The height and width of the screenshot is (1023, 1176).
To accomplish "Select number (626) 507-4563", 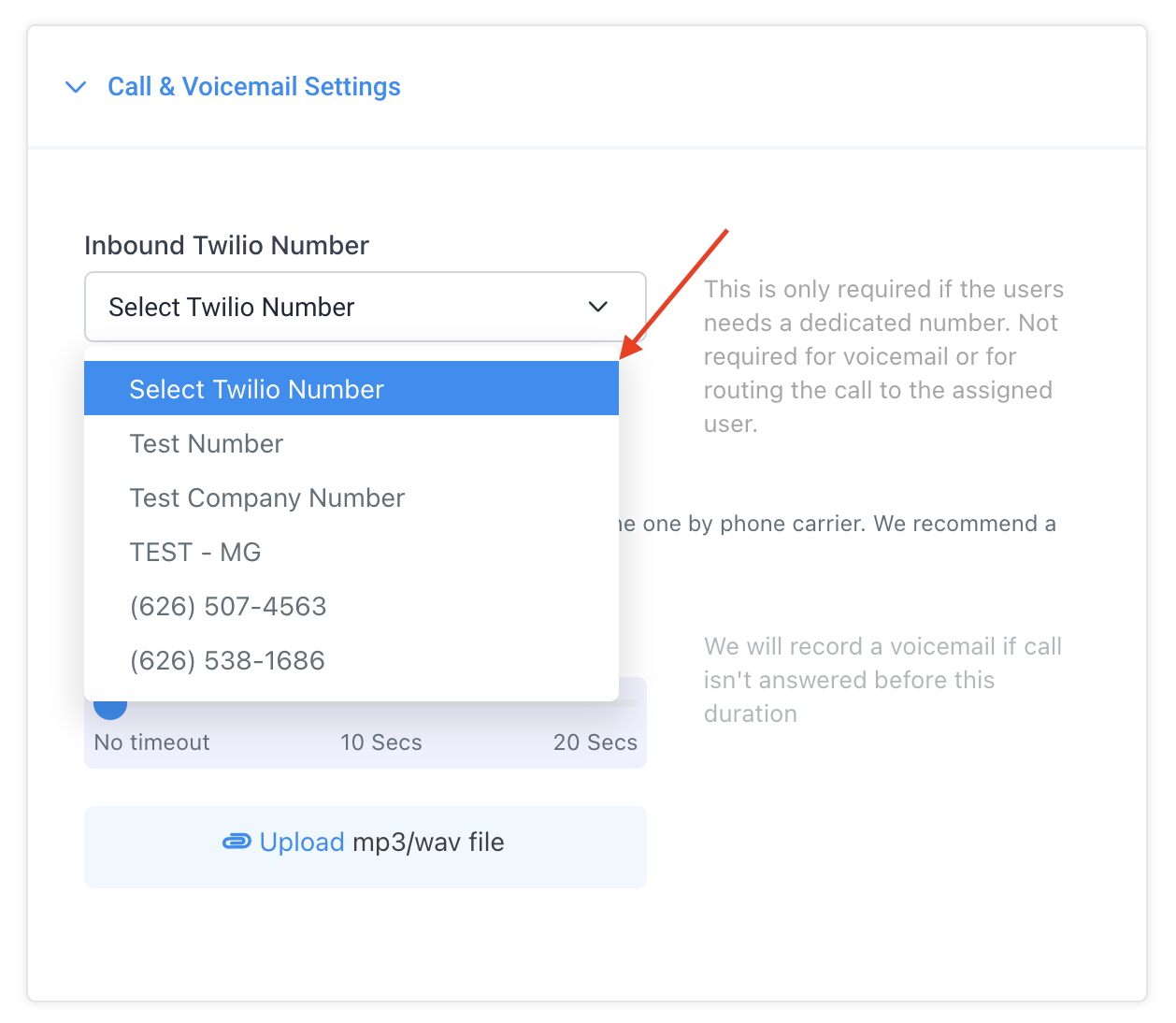I will (x=351, y=606).
